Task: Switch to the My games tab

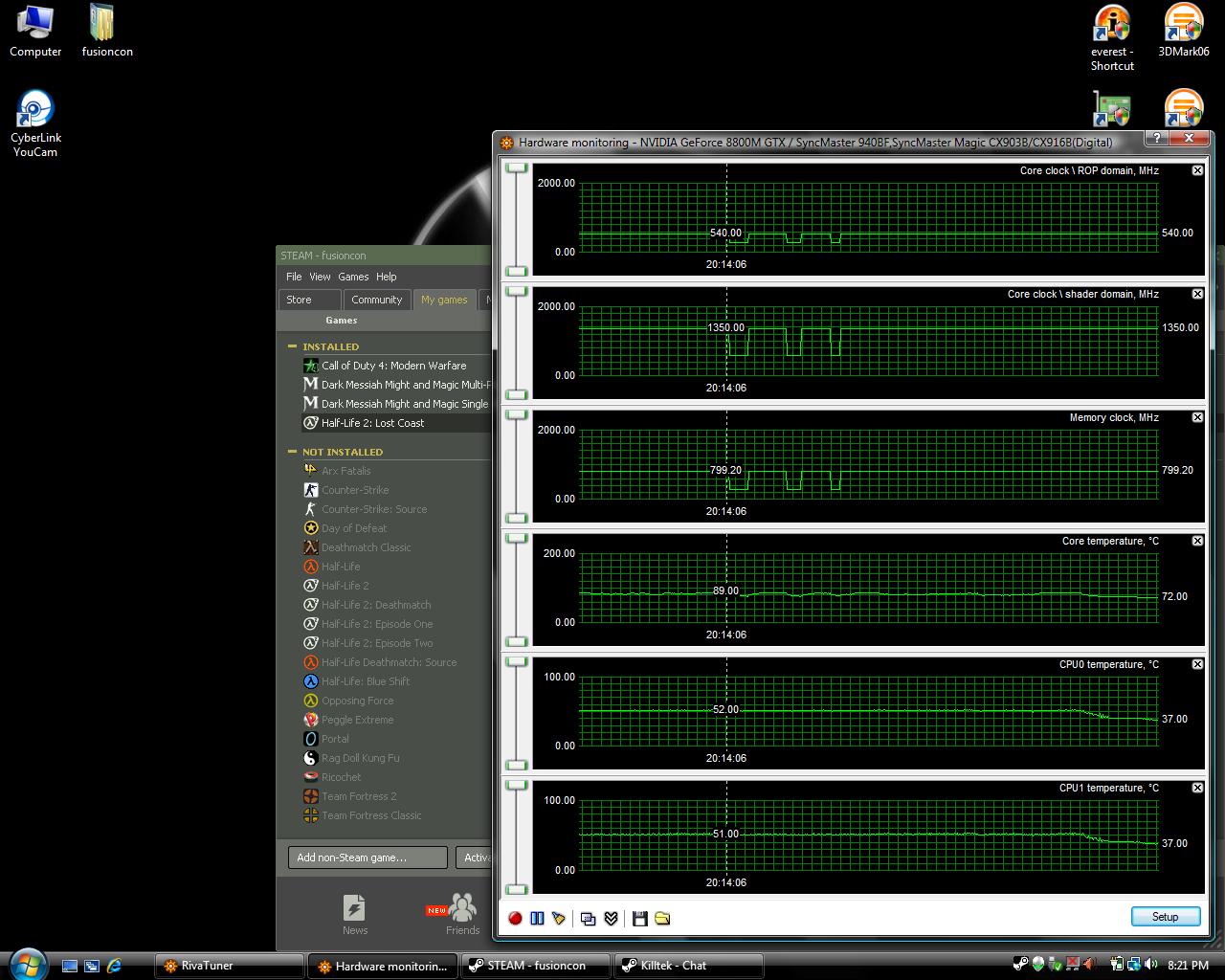Action: pyautogui.click(x=444, y=300)
